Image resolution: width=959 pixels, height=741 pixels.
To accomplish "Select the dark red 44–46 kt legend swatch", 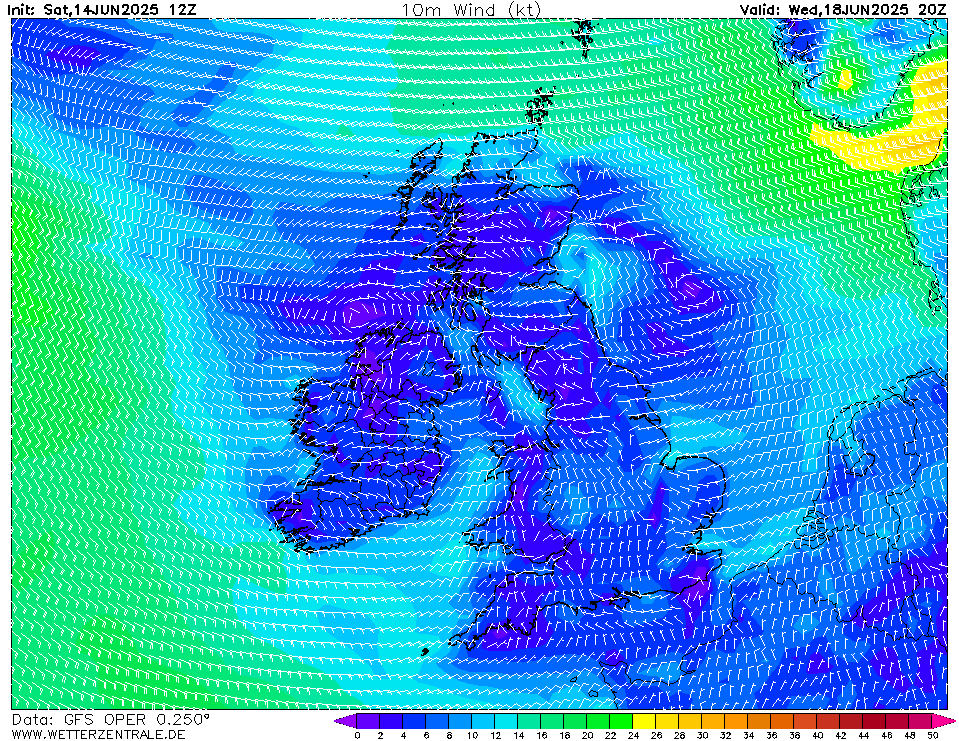I will [875, 721].
